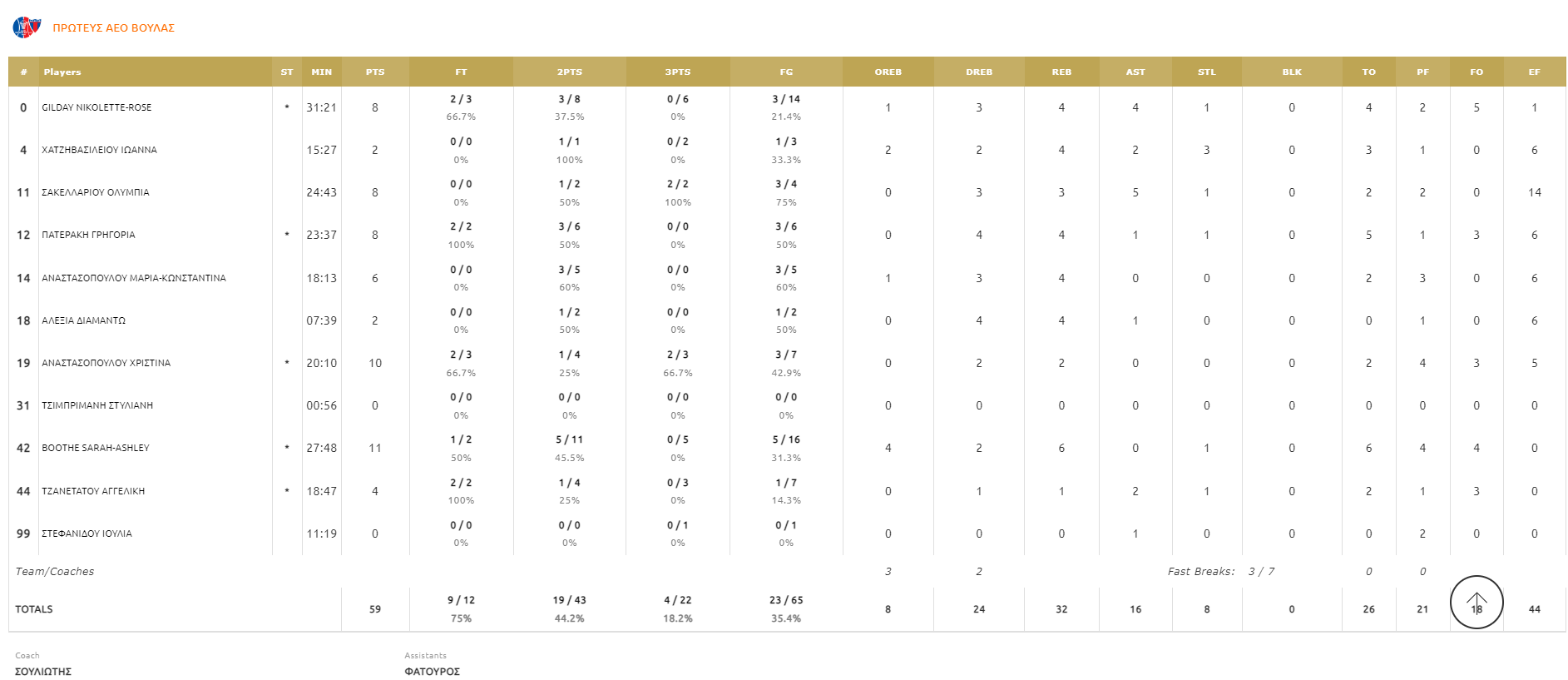
Task: Click the OREB column header
Action: tap(888, 72)
